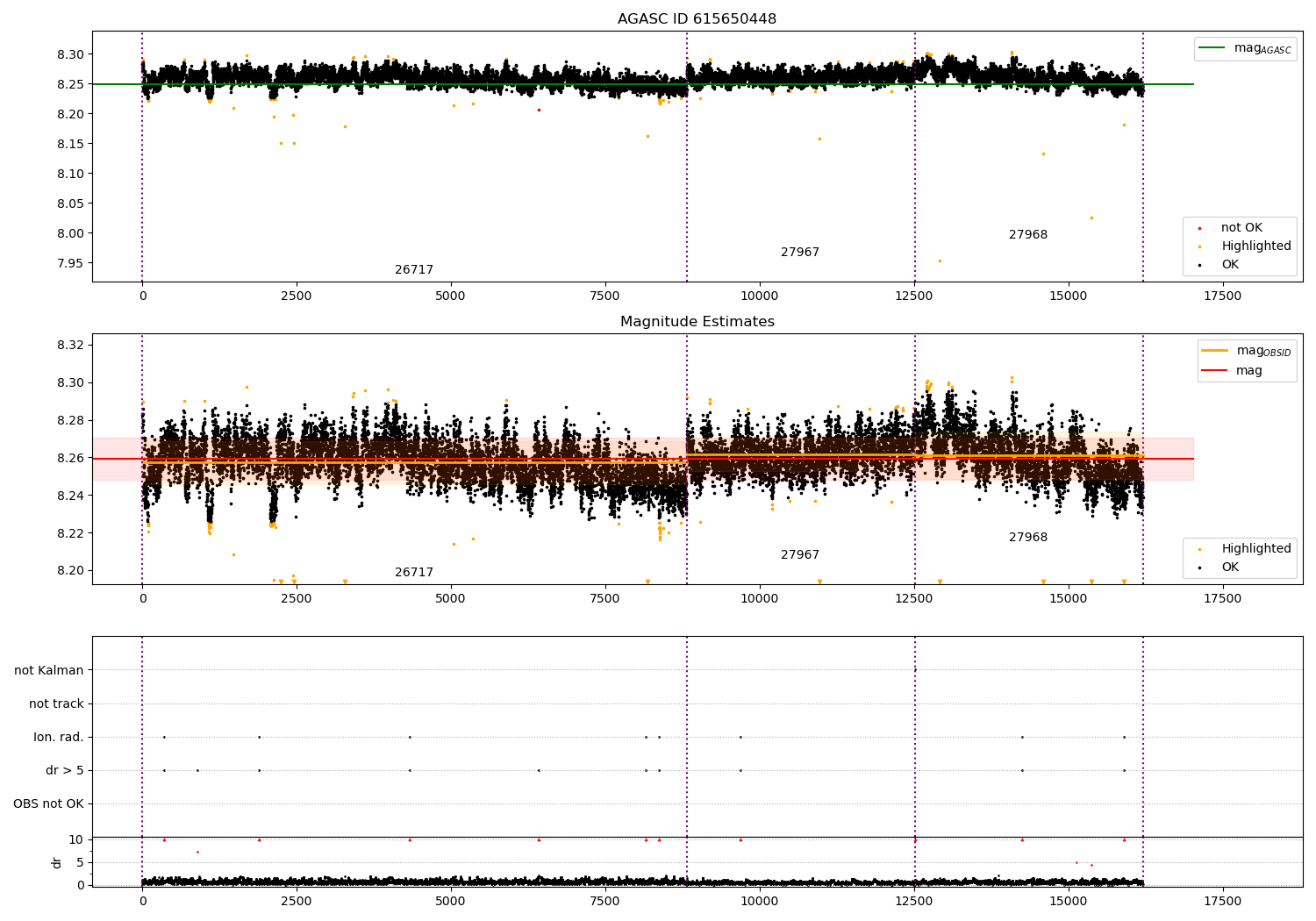Screen dimensions: 1316x921
Task: Click the 8.28 y-tick label in middle plot
Action: pyautogui.click(x=69, y=420)
